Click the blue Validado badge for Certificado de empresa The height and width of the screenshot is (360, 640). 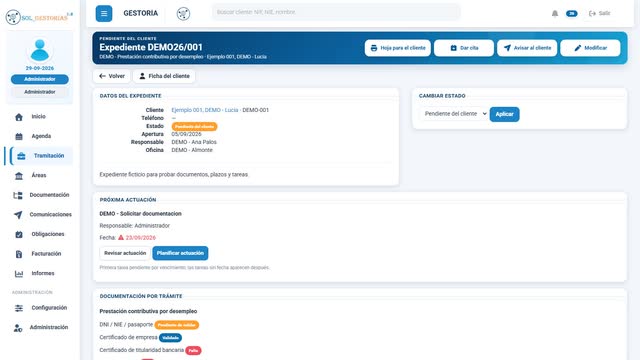click(170, 338)
